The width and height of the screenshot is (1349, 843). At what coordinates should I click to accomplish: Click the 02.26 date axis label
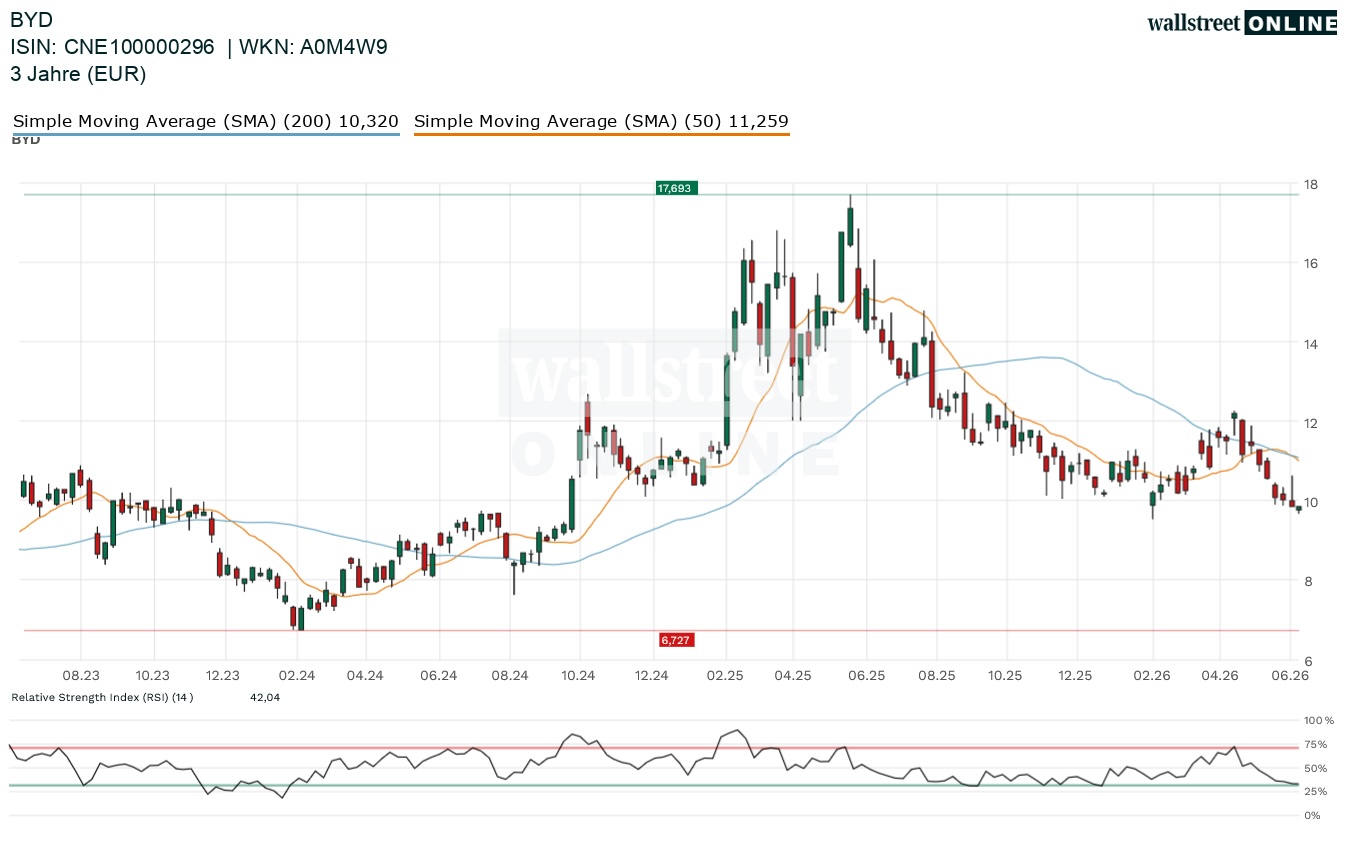coord(1153,675)
